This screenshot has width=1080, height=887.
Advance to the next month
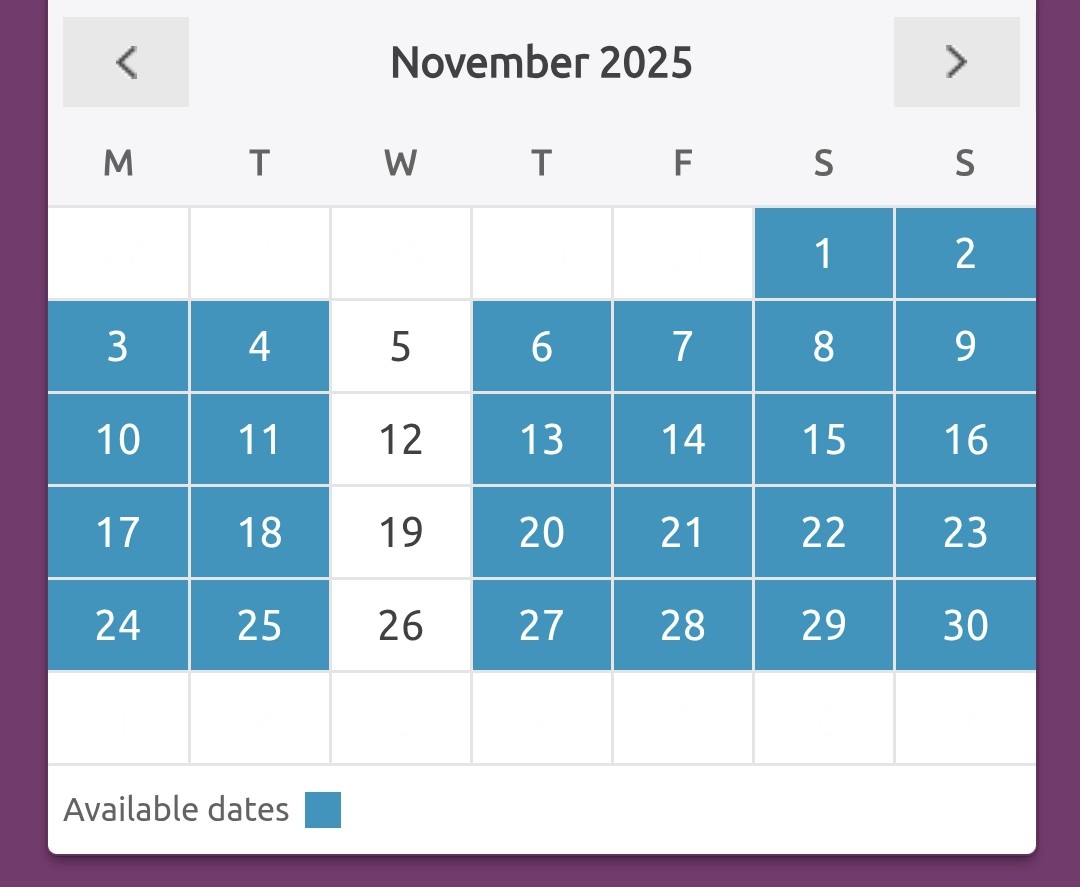pyautogui.click(x=956, y=62)
